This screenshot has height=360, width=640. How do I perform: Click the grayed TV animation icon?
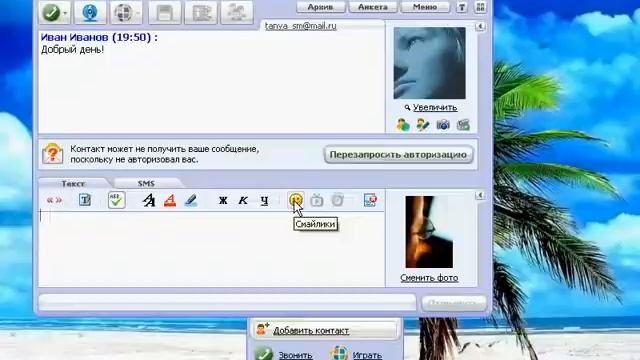click(x=316, y=200)
